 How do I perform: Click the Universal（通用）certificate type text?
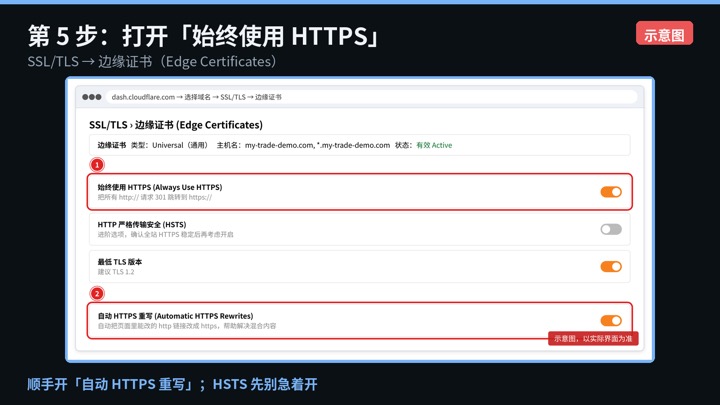pyautogui.click(x=180, y=145)
